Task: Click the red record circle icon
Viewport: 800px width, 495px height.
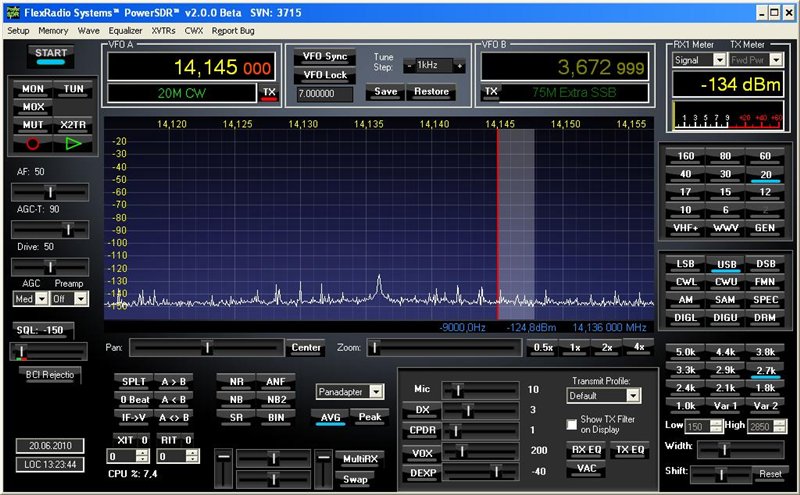Action: pos(32,144)
